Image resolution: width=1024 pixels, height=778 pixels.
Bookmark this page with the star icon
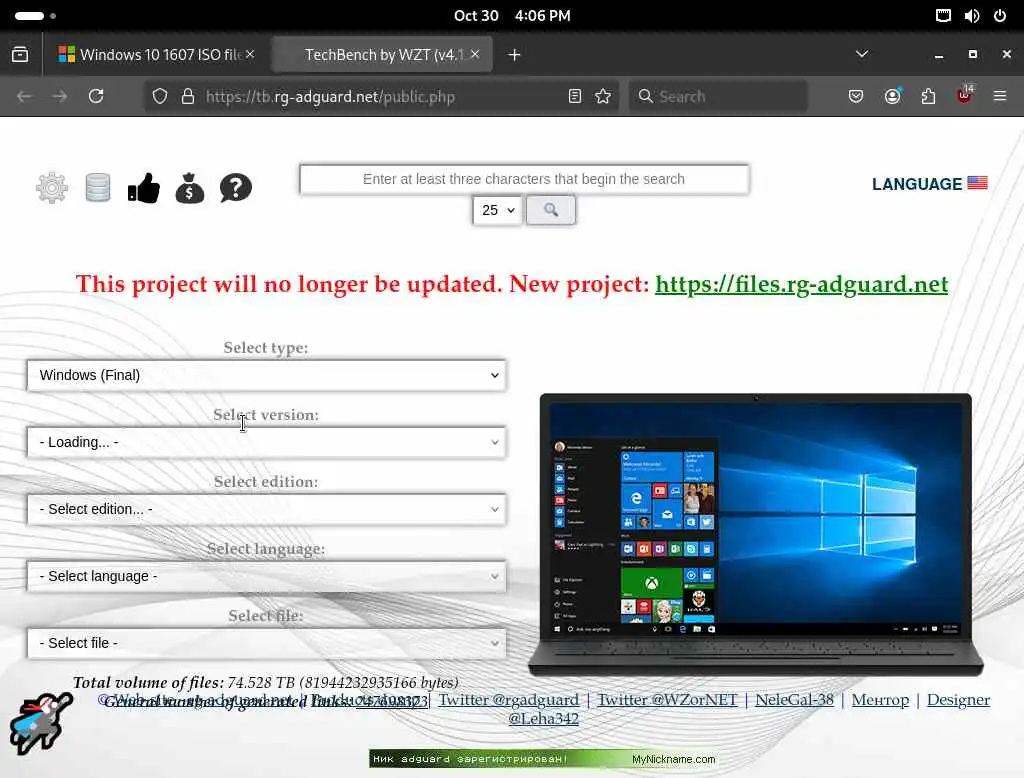point(603,97)
